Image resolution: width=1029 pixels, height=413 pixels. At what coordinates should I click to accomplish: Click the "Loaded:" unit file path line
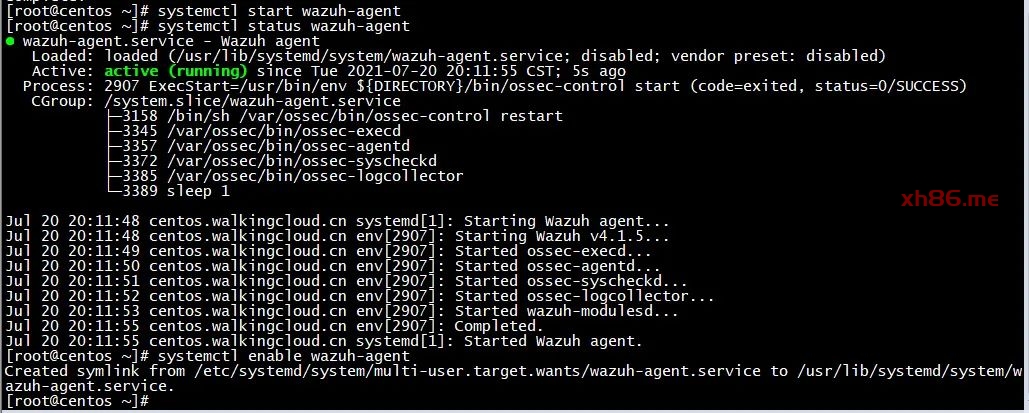coord(460,56)
